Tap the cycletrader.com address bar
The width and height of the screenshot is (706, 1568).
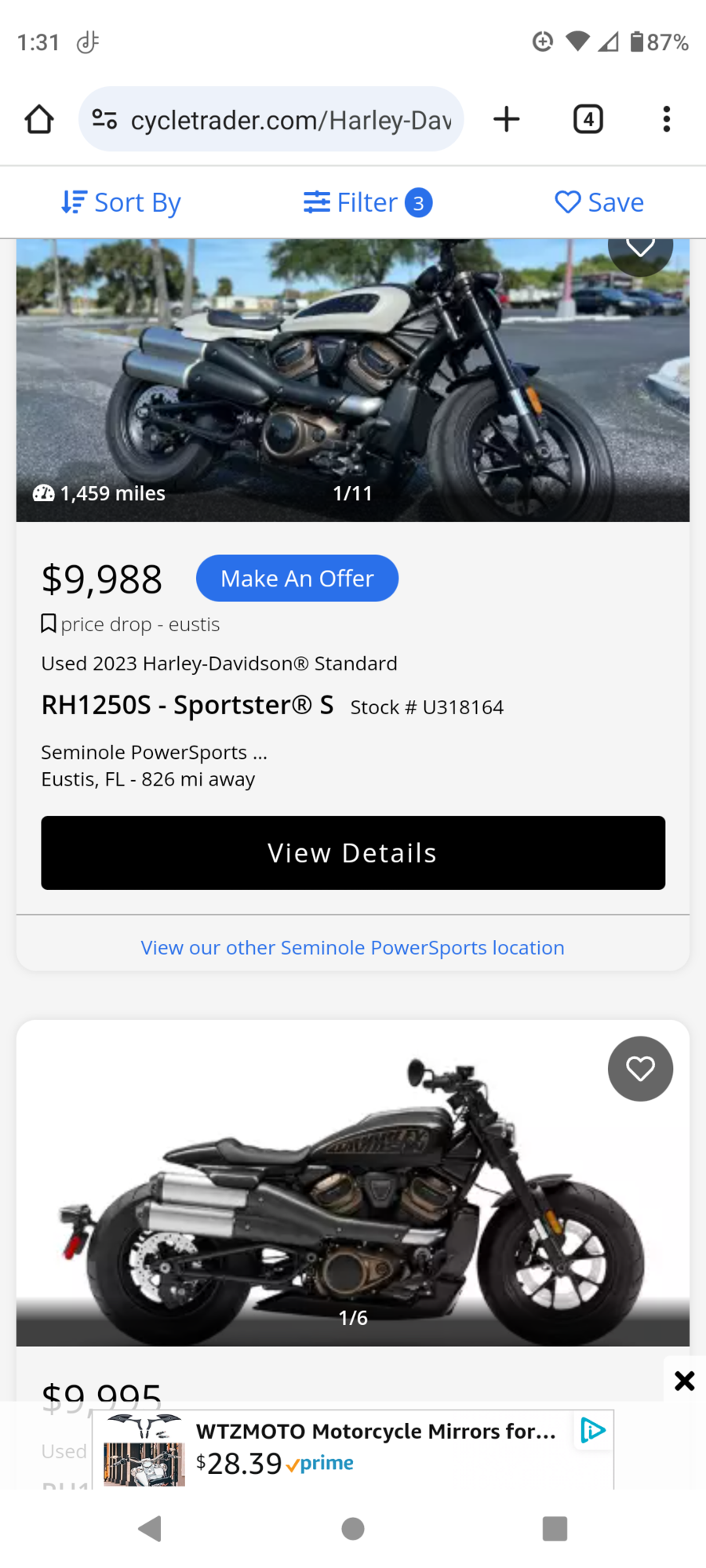290,120
